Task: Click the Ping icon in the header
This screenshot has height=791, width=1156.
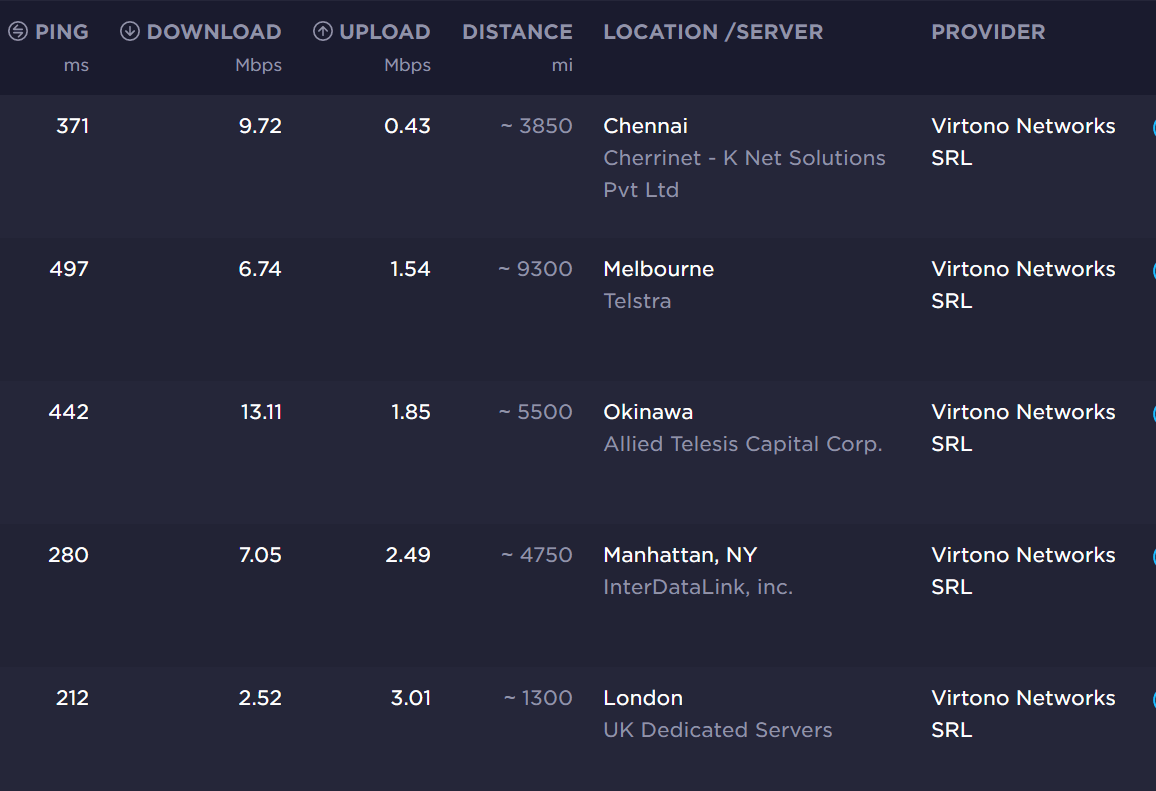Action: tap(18, 31)
